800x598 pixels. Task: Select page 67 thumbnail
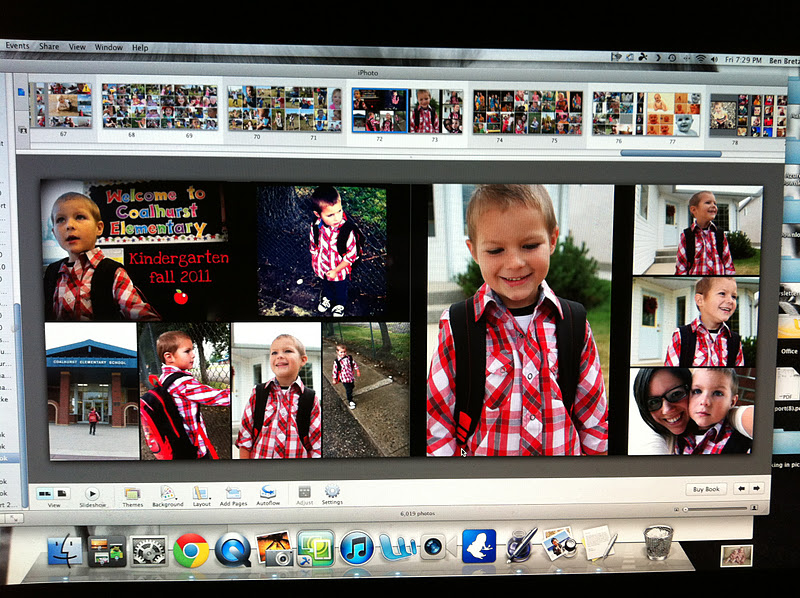[x=62, y=105]
